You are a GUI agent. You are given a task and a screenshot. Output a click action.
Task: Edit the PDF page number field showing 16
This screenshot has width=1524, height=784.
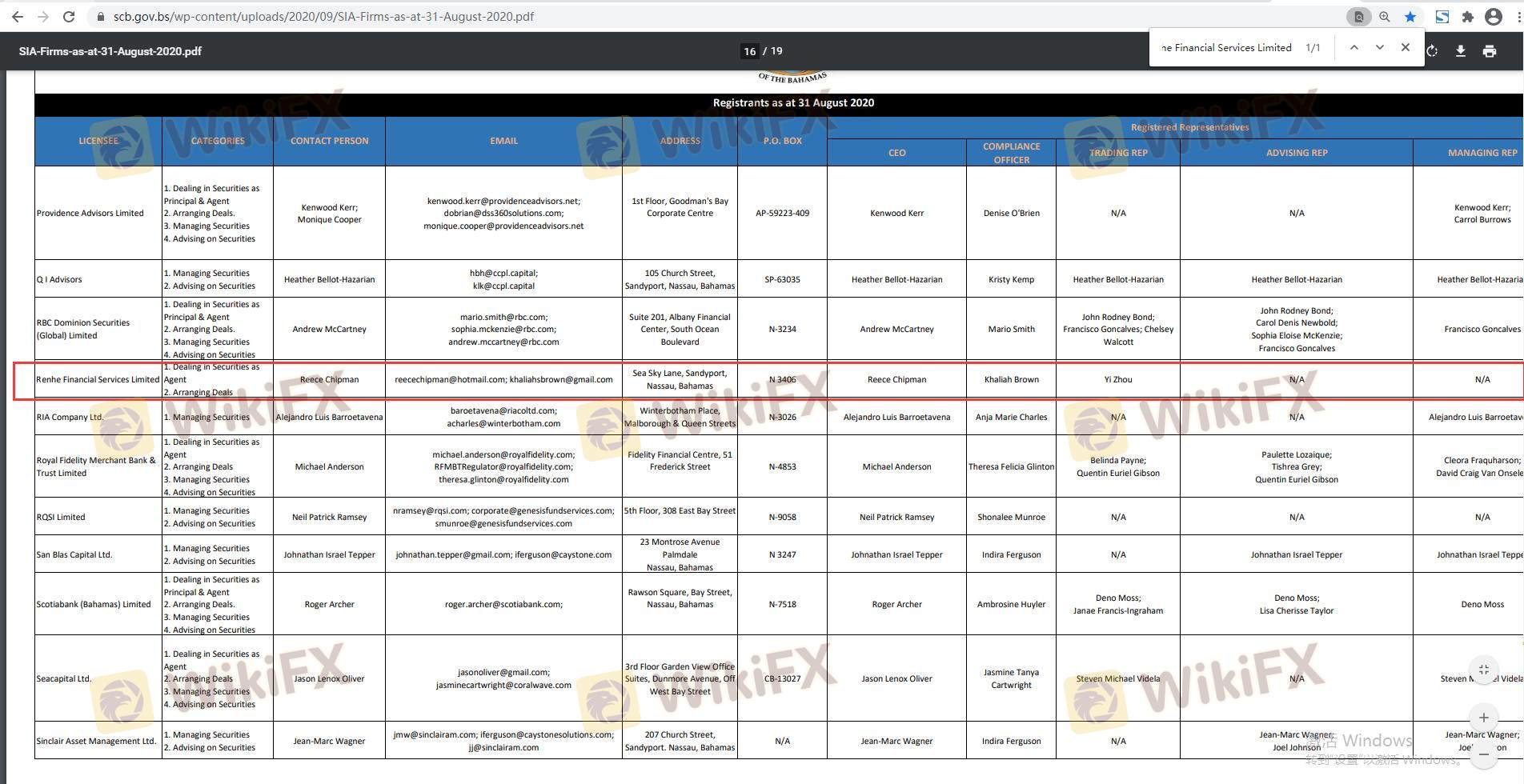click(749, 51)
